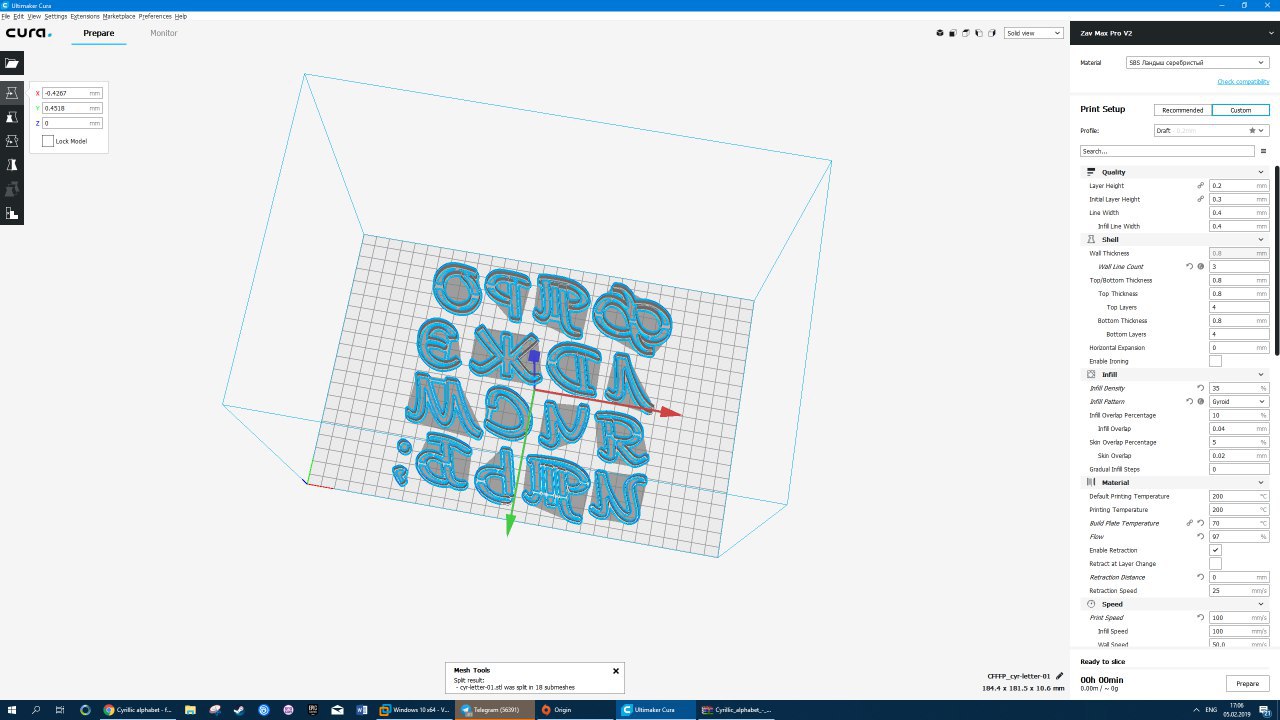Switch to front camera view icon
The height and width of the screenshot is (720, 1280).
953,33
